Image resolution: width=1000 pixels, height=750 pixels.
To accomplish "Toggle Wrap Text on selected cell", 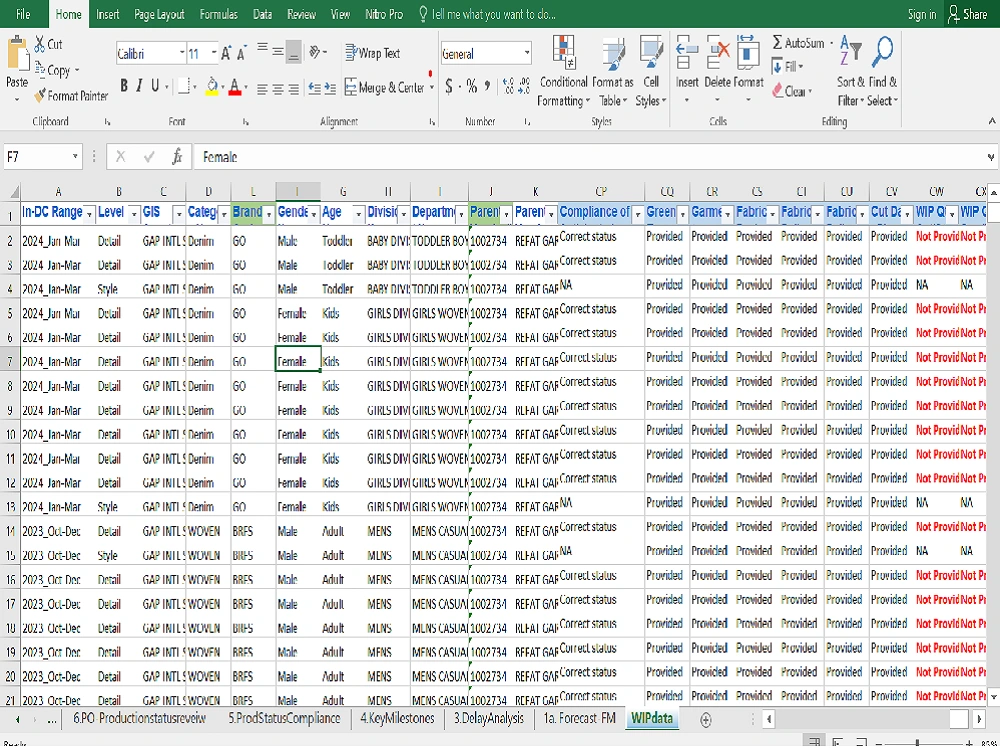I will (372, 53).
